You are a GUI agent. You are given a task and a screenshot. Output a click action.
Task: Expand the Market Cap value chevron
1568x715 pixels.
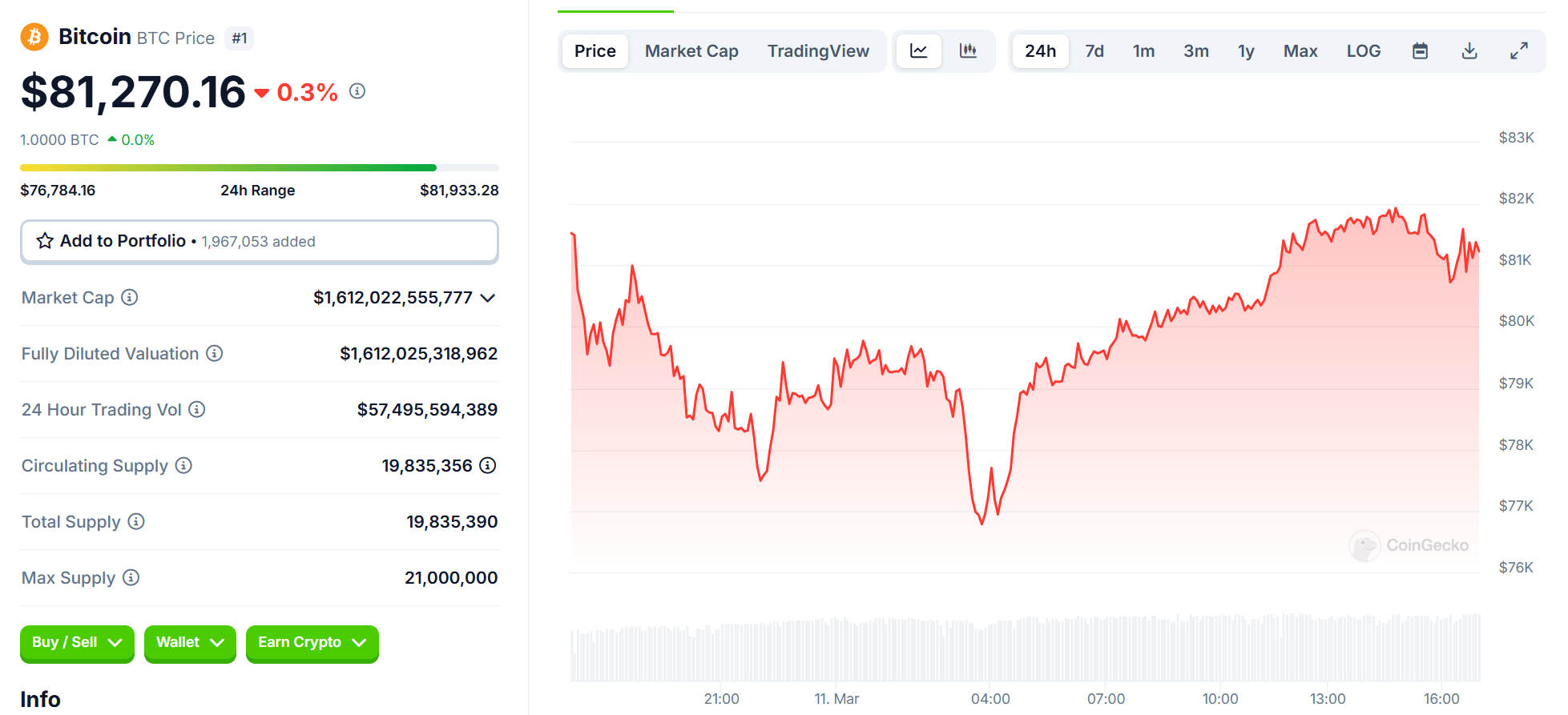coord(487,298)
